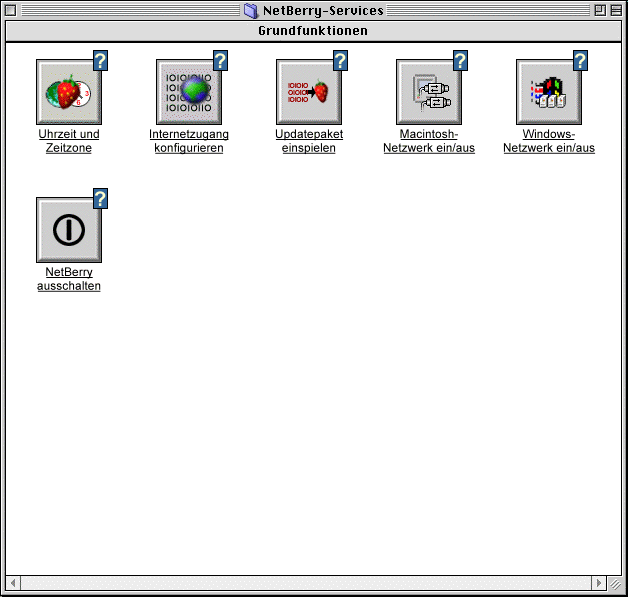Open help badge for Uhrzeit und Zeitzone
Viewport: 628px width, 597px height.
tap(101, 60)
